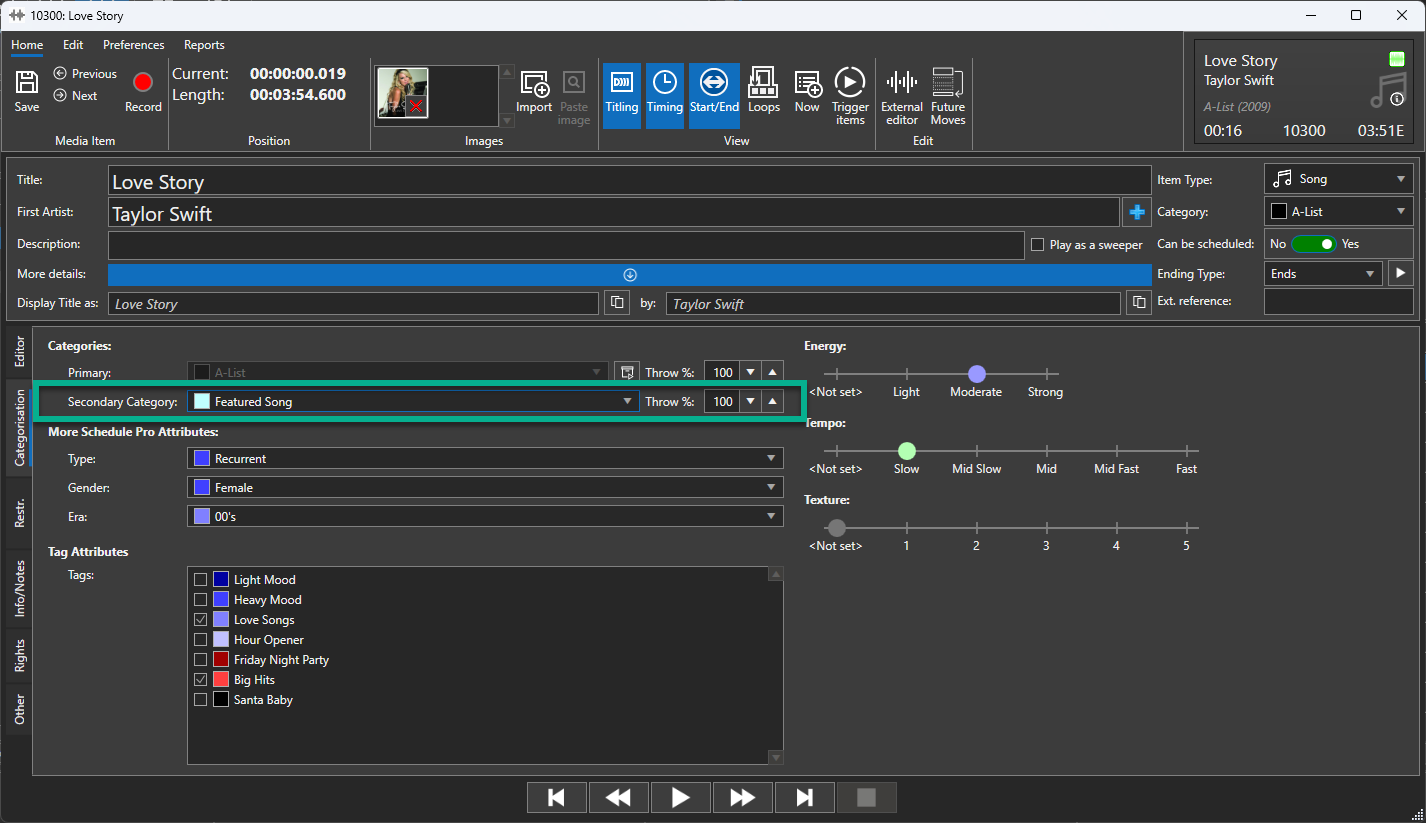Screen dimensions: 1426x823
Task: Skip to start of track
Action: click(557, 797)
